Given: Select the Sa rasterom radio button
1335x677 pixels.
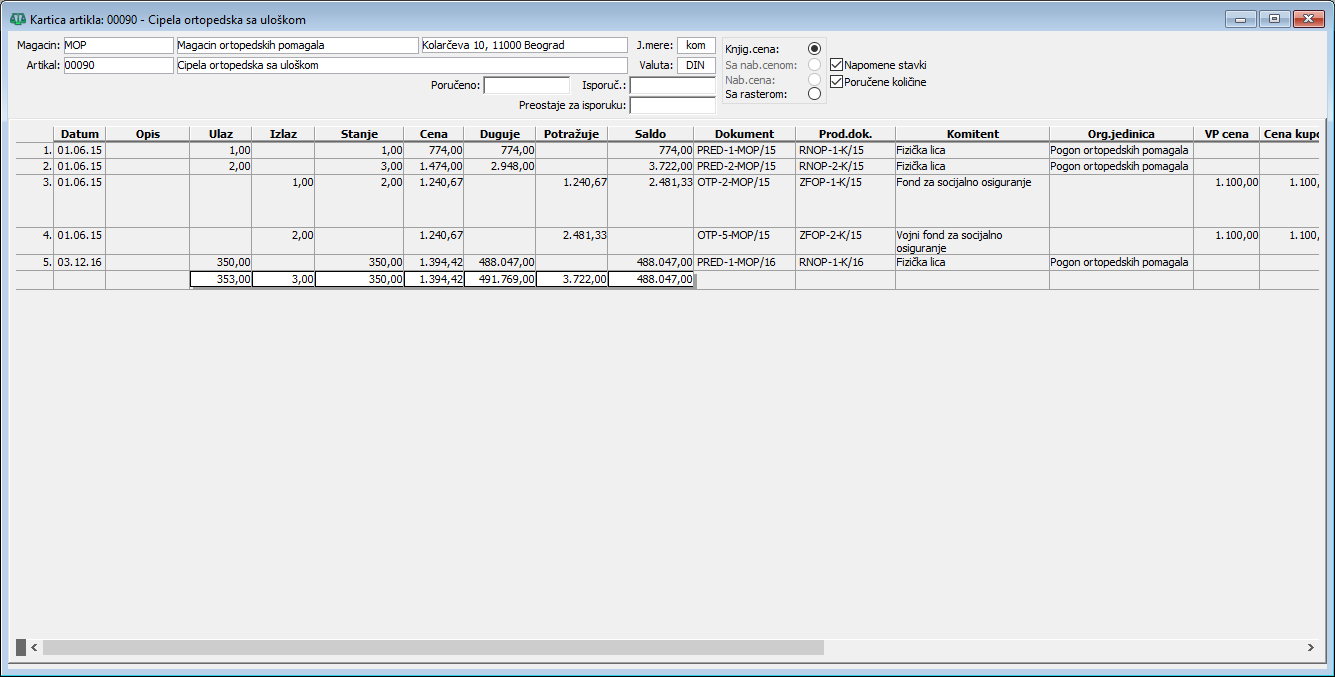Looking at the screenshot, I should (x=814, y=94).
